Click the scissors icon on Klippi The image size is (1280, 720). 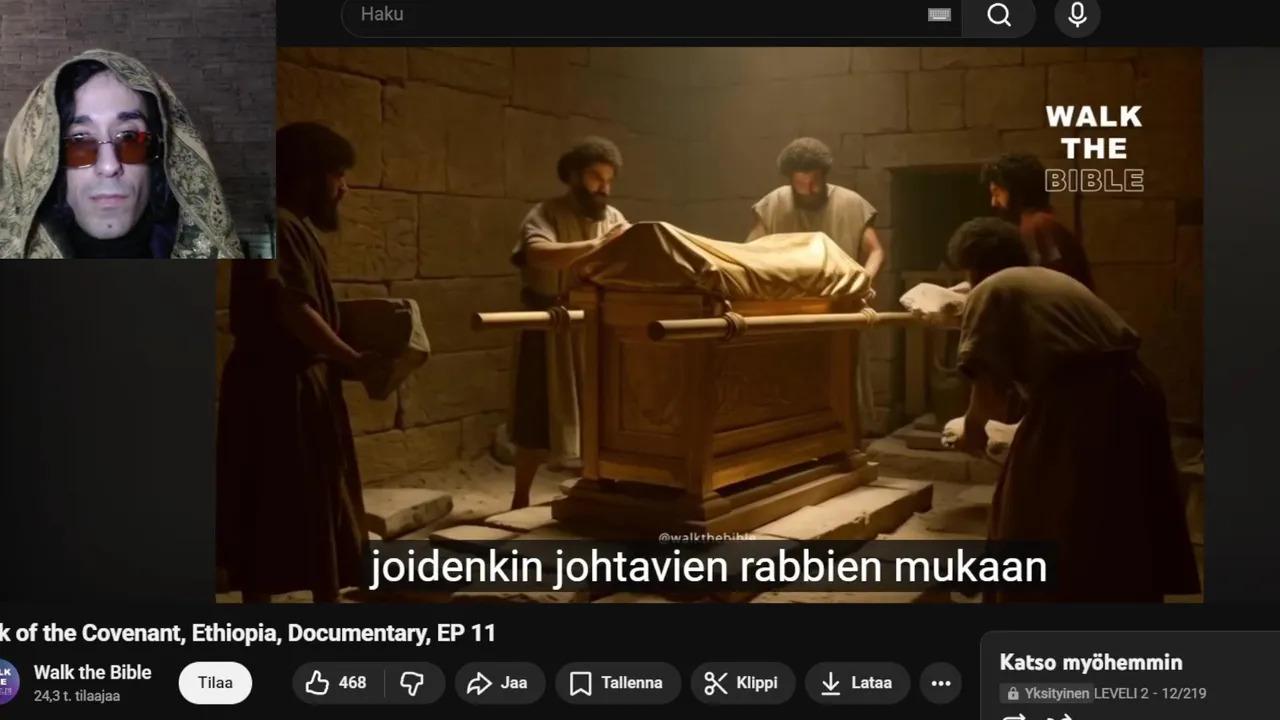pyautogui.click(x=716, y=683)
